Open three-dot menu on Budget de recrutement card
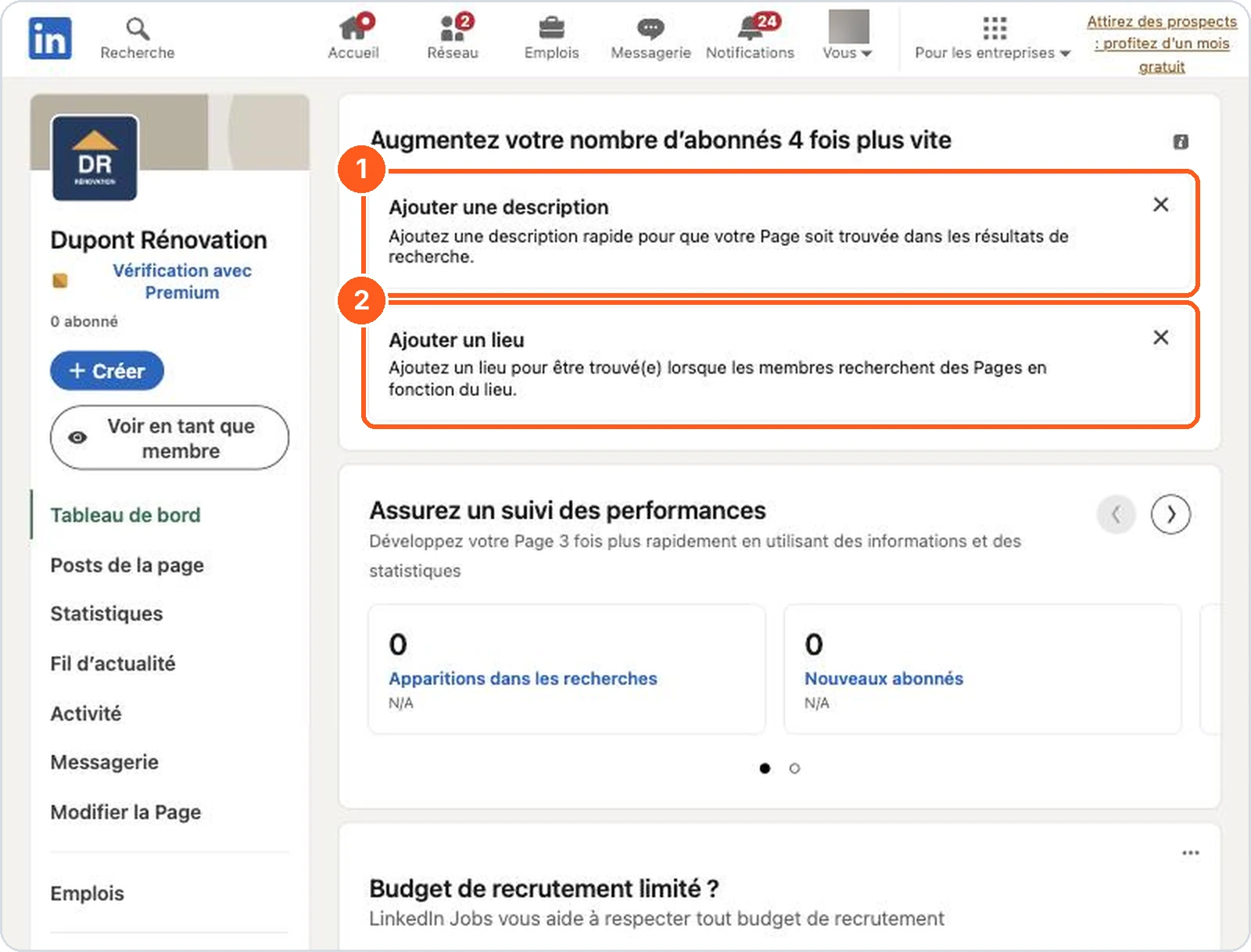 pyautogui.click(x=1190, y=853)
